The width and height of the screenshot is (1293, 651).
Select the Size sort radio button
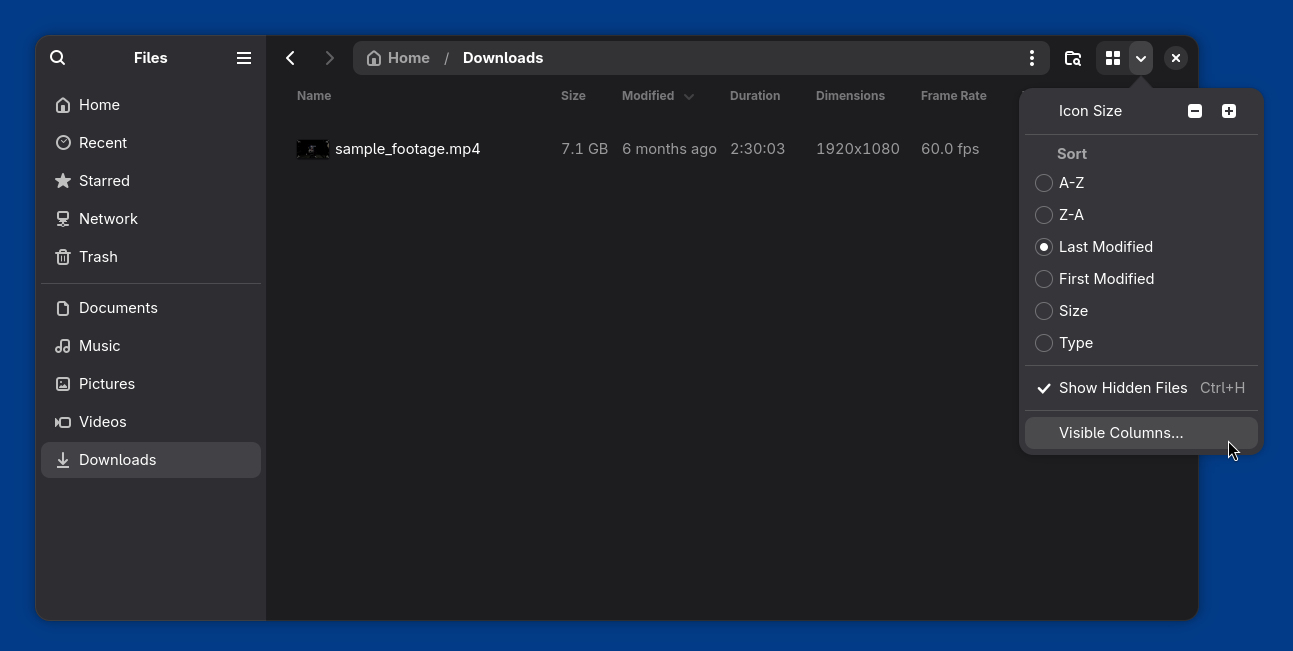1044,311
